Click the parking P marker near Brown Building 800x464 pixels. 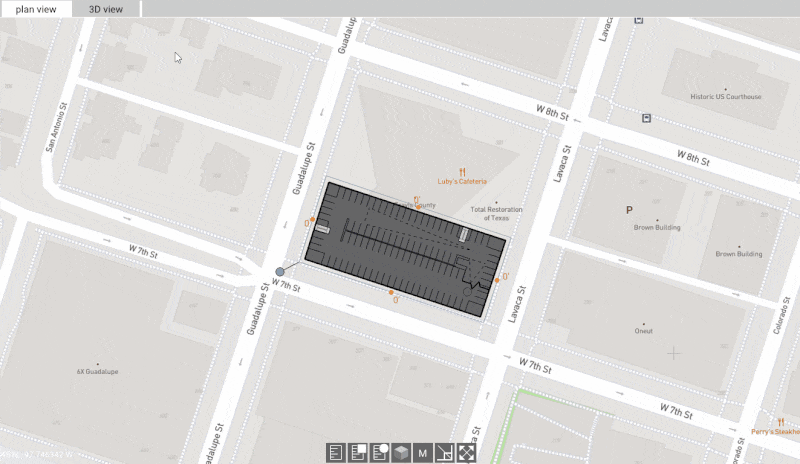coord(629,210)
